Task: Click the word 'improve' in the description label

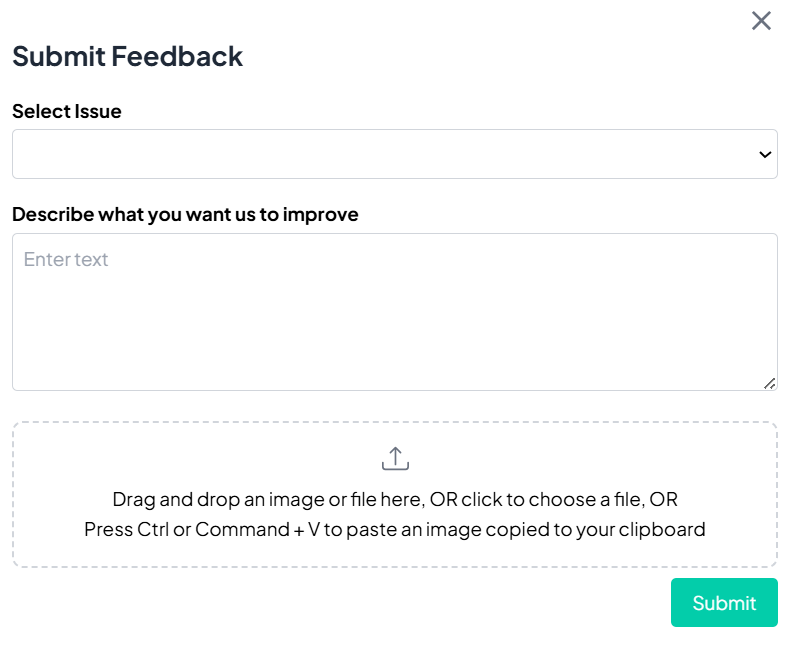Action: tap(320, 214)
